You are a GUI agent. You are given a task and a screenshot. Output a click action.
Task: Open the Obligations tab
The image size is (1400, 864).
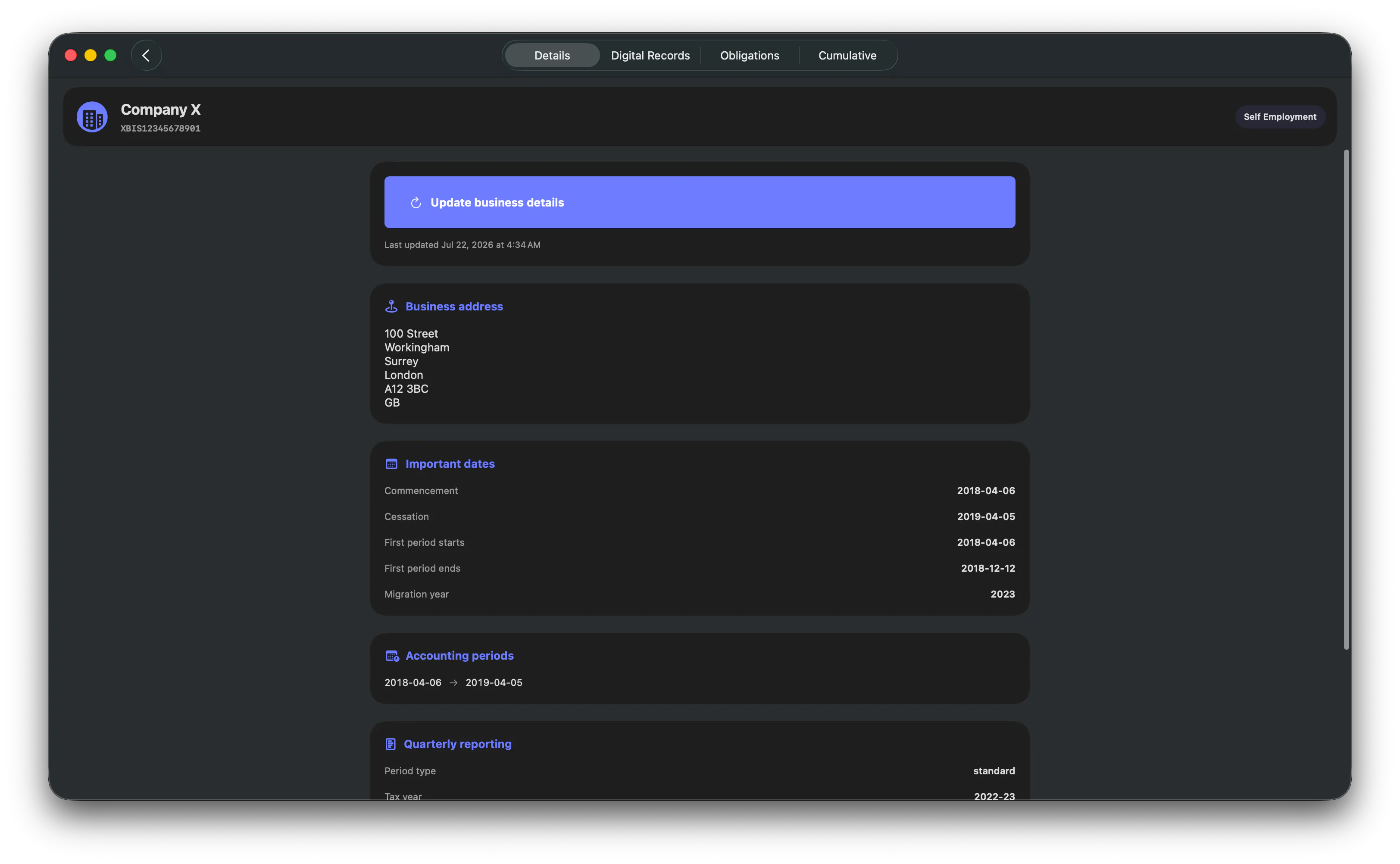tap(750, 56)
